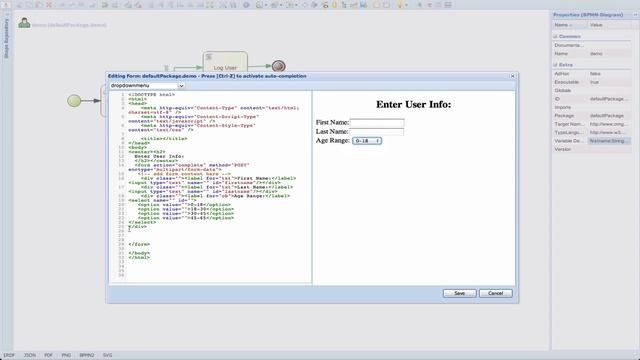Edit the AdHoc value 'false'

[609, 73]
